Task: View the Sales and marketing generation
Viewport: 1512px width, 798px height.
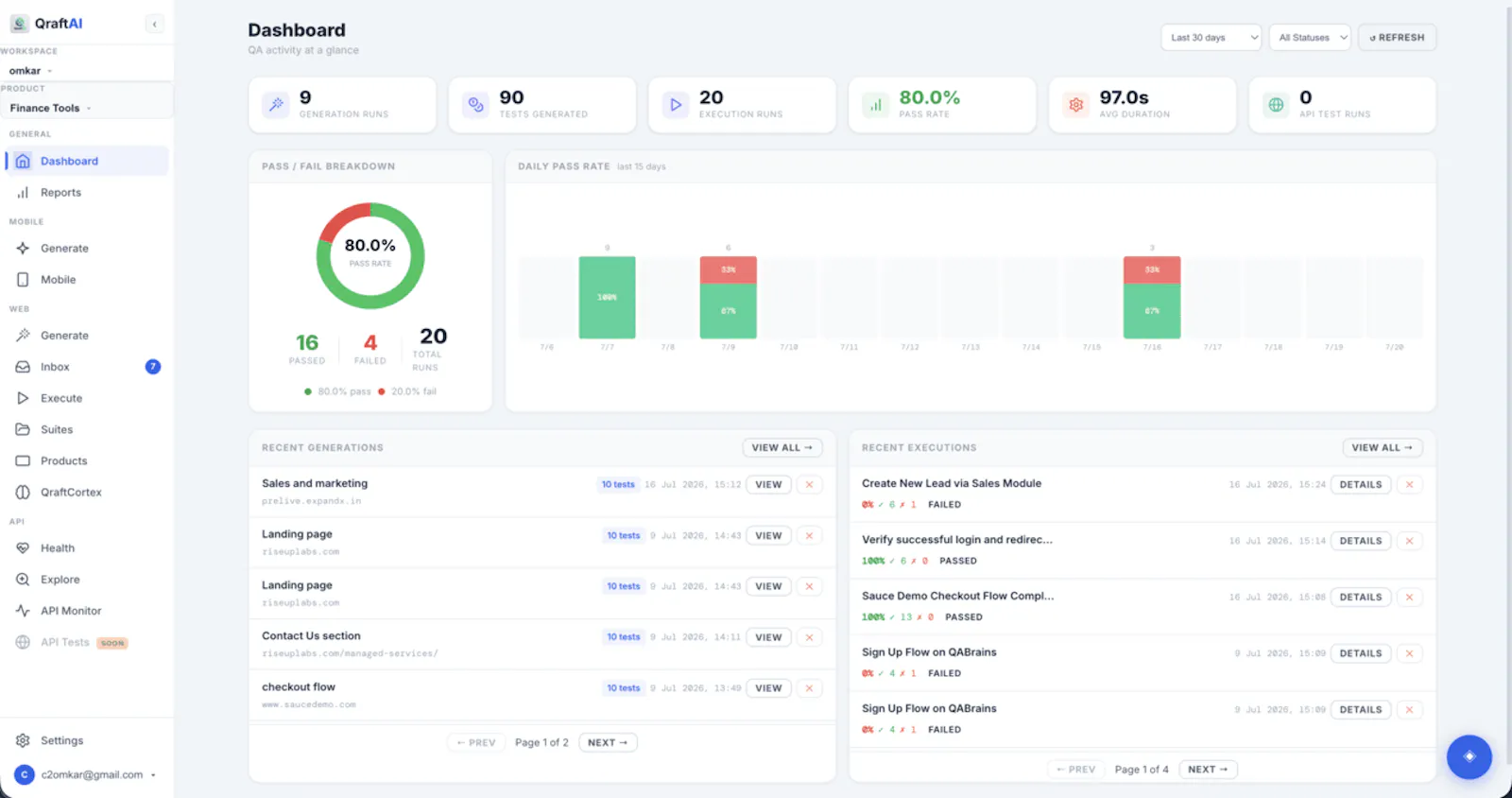Action: tap(768, 485)
